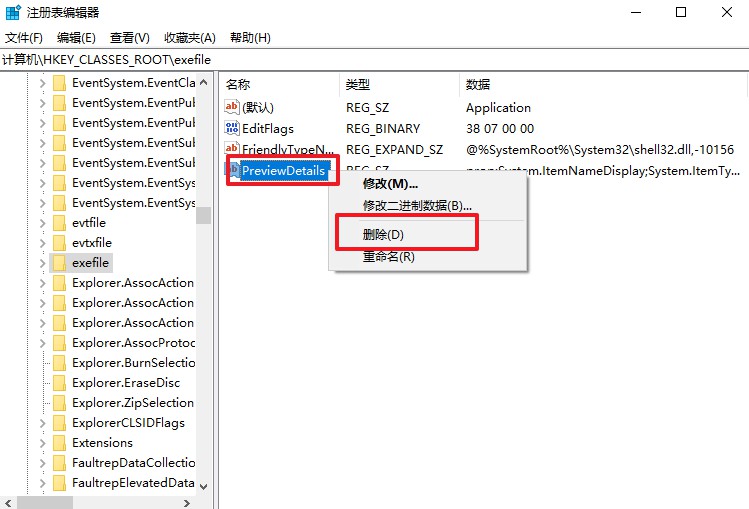The image size is (749, 509).
Task: Choose 修改(M)... in context menu
Action: (390, 184)
